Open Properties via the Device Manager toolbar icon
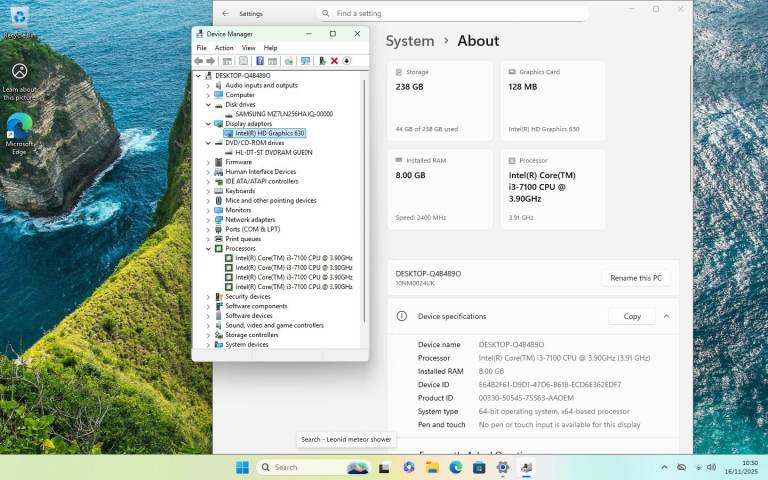The width and height of the screenshot is (768, 480). [243, 61]
